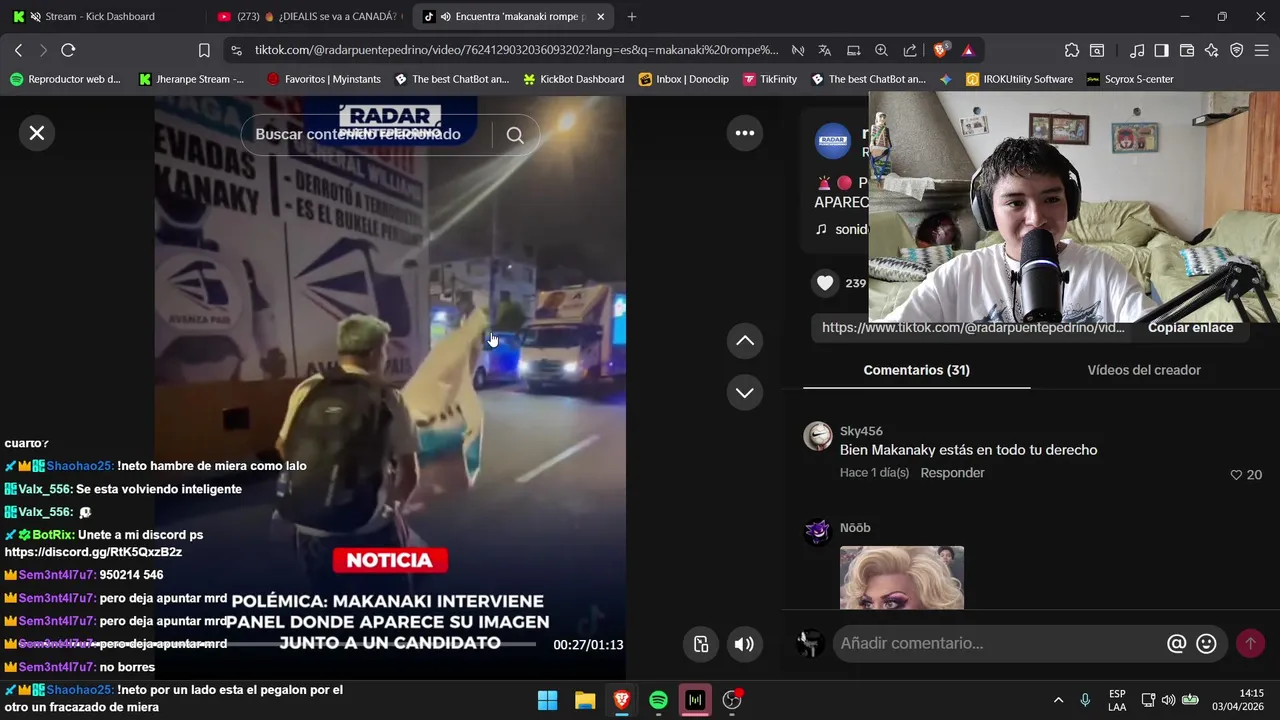Open 'Favoritos | Myinstants' bookmark
This screenshot has height=720, width=1280.
point(325,79)
